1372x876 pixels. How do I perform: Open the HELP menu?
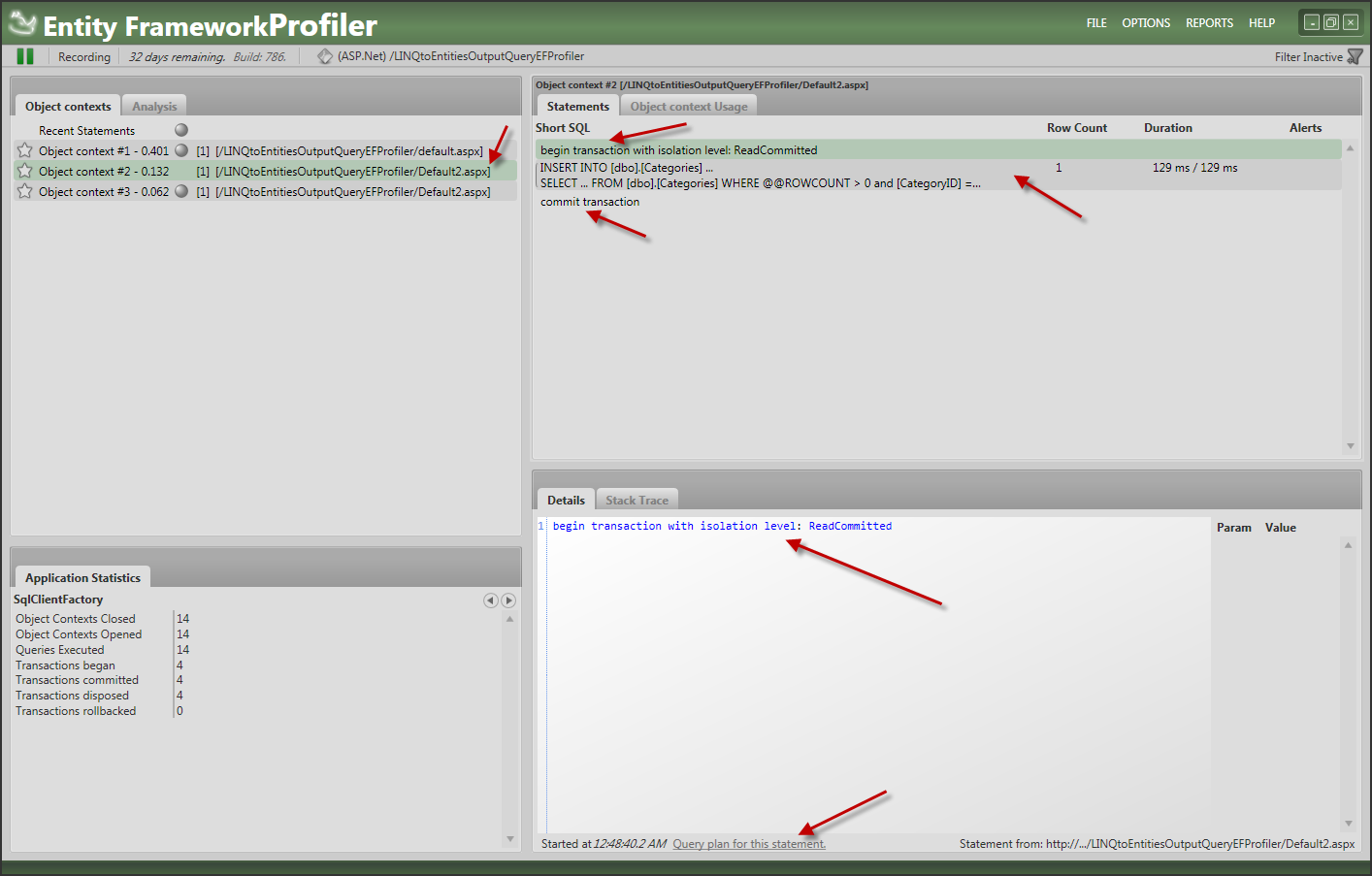click(1261, 23)
